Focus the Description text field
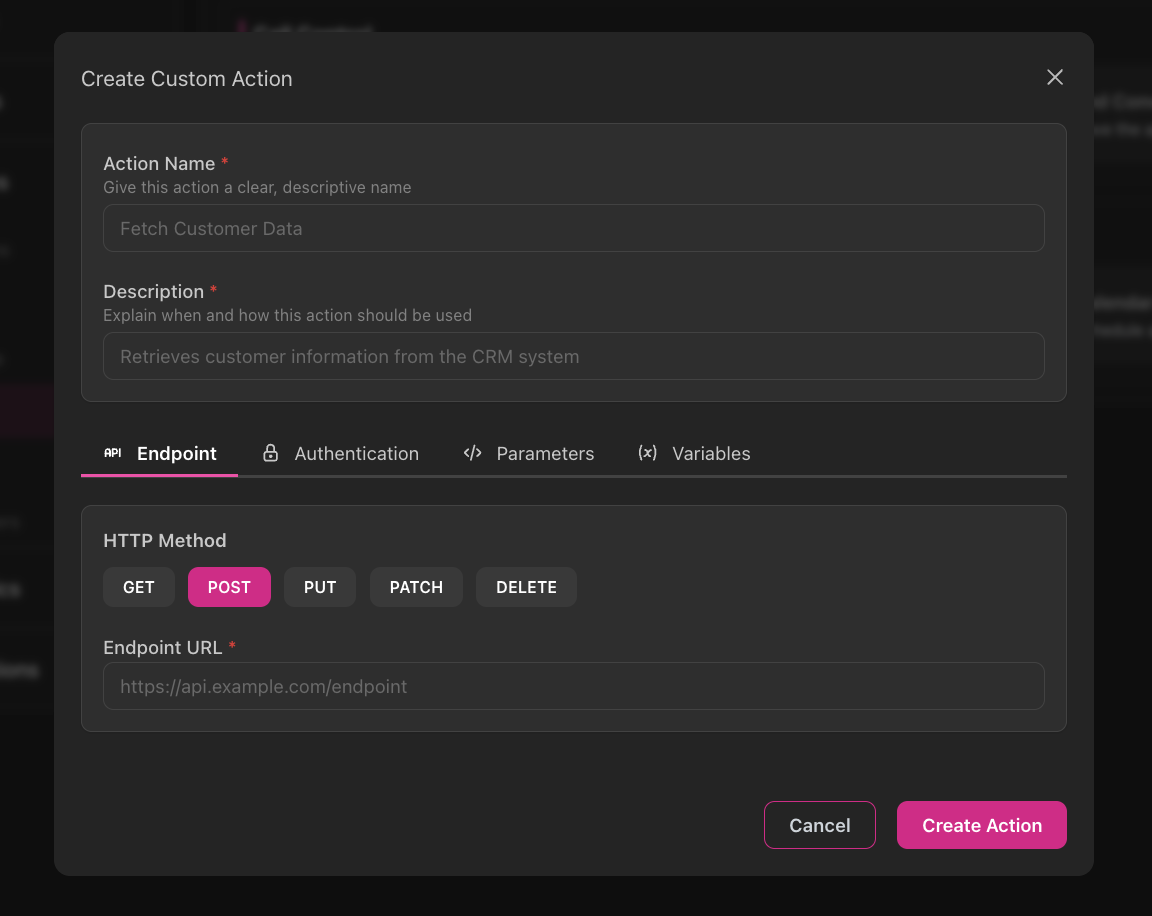The image size is (1152, 916). click(x=573, y=356)
